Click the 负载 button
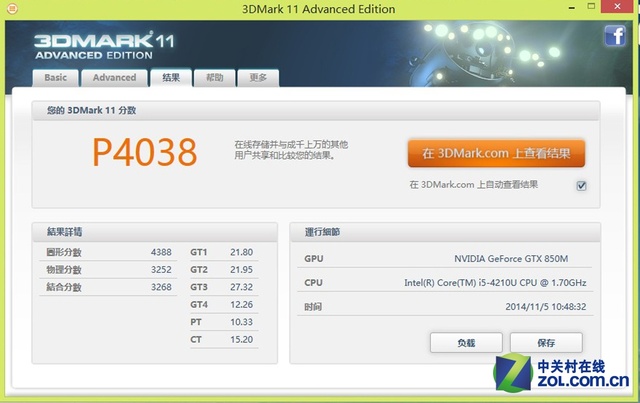 [466, 342]
